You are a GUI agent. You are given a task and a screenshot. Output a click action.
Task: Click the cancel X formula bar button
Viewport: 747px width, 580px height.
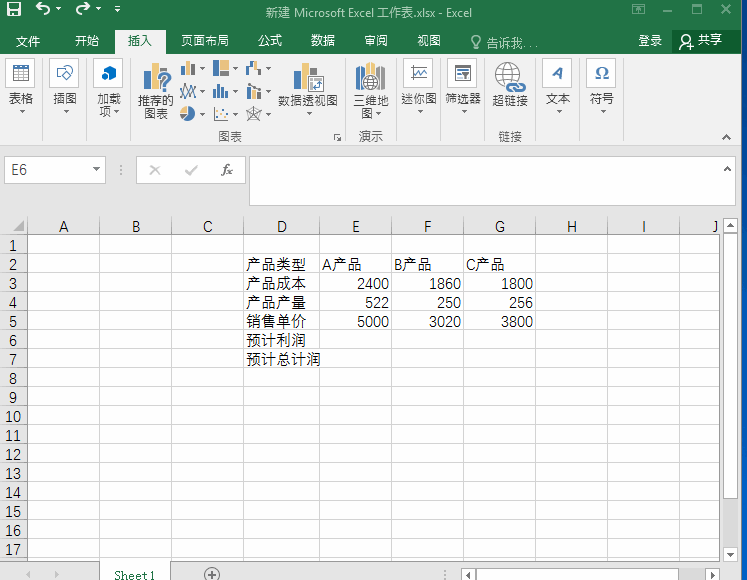155,170
